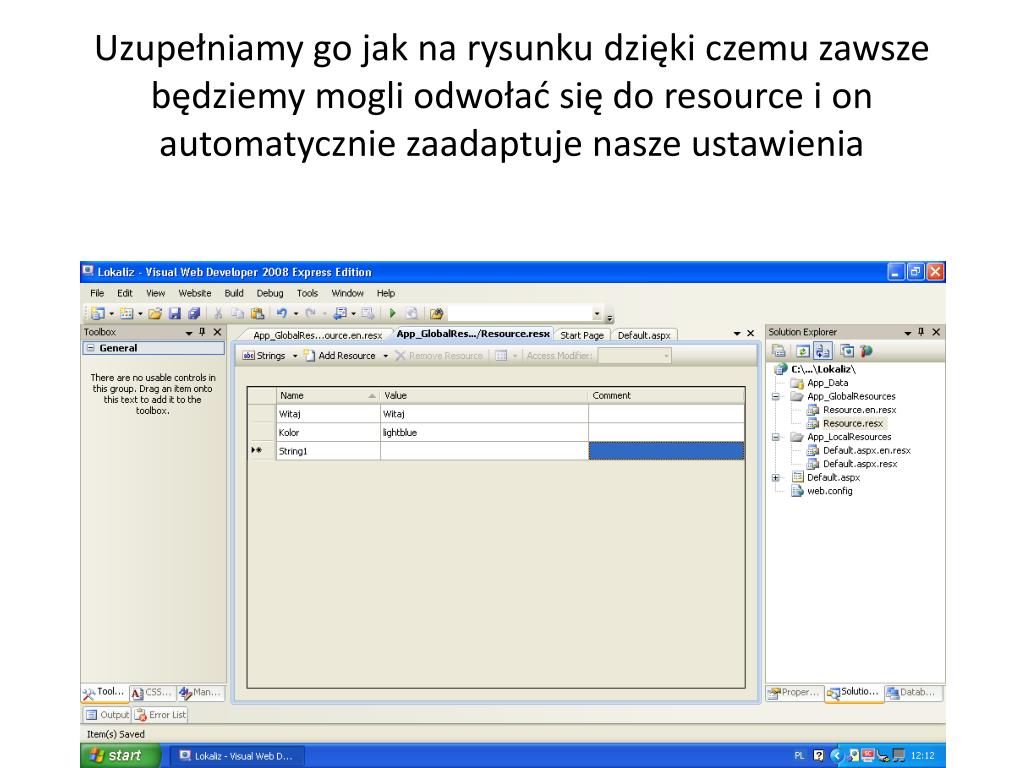Click the Value cell containing lightblue
The height and width of the screenshot is (768, 1024).
point(484,432)
